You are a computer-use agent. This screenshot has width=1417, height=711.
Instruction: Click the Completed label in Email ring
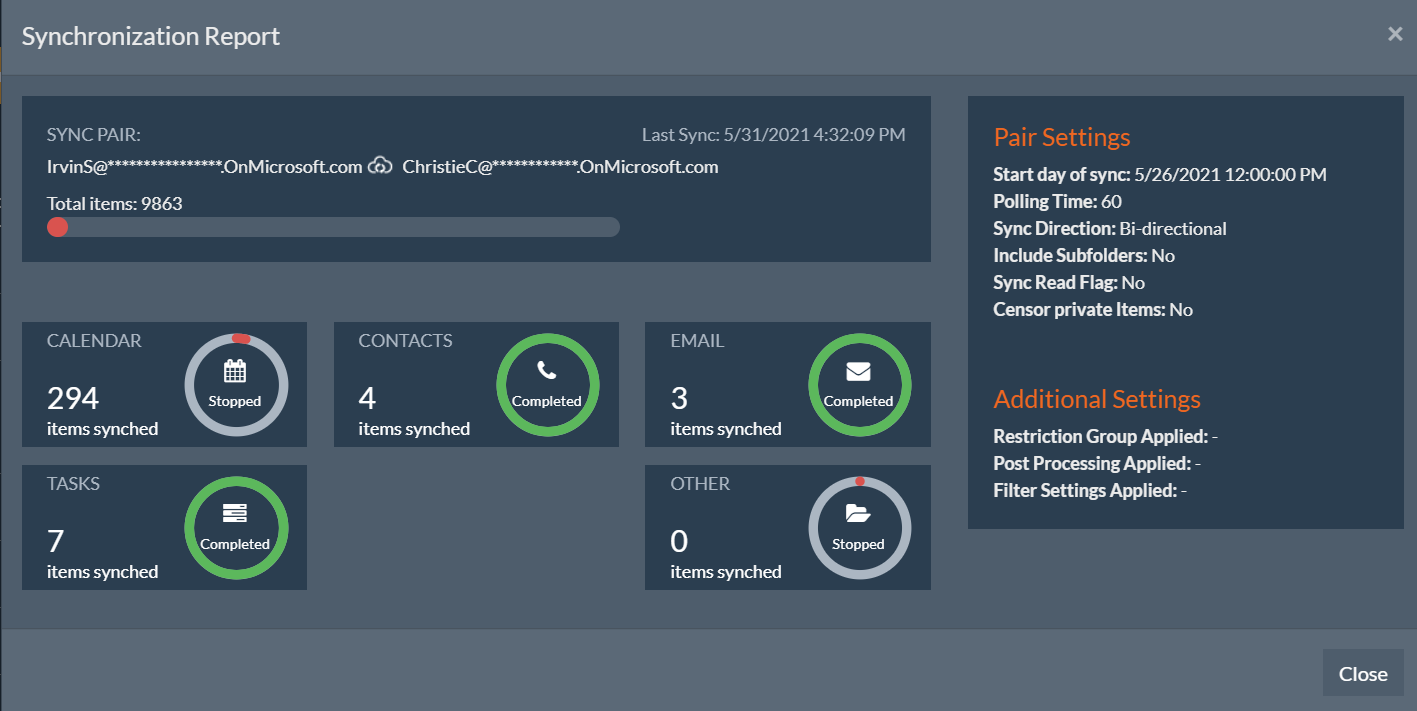tap(858, 401)
